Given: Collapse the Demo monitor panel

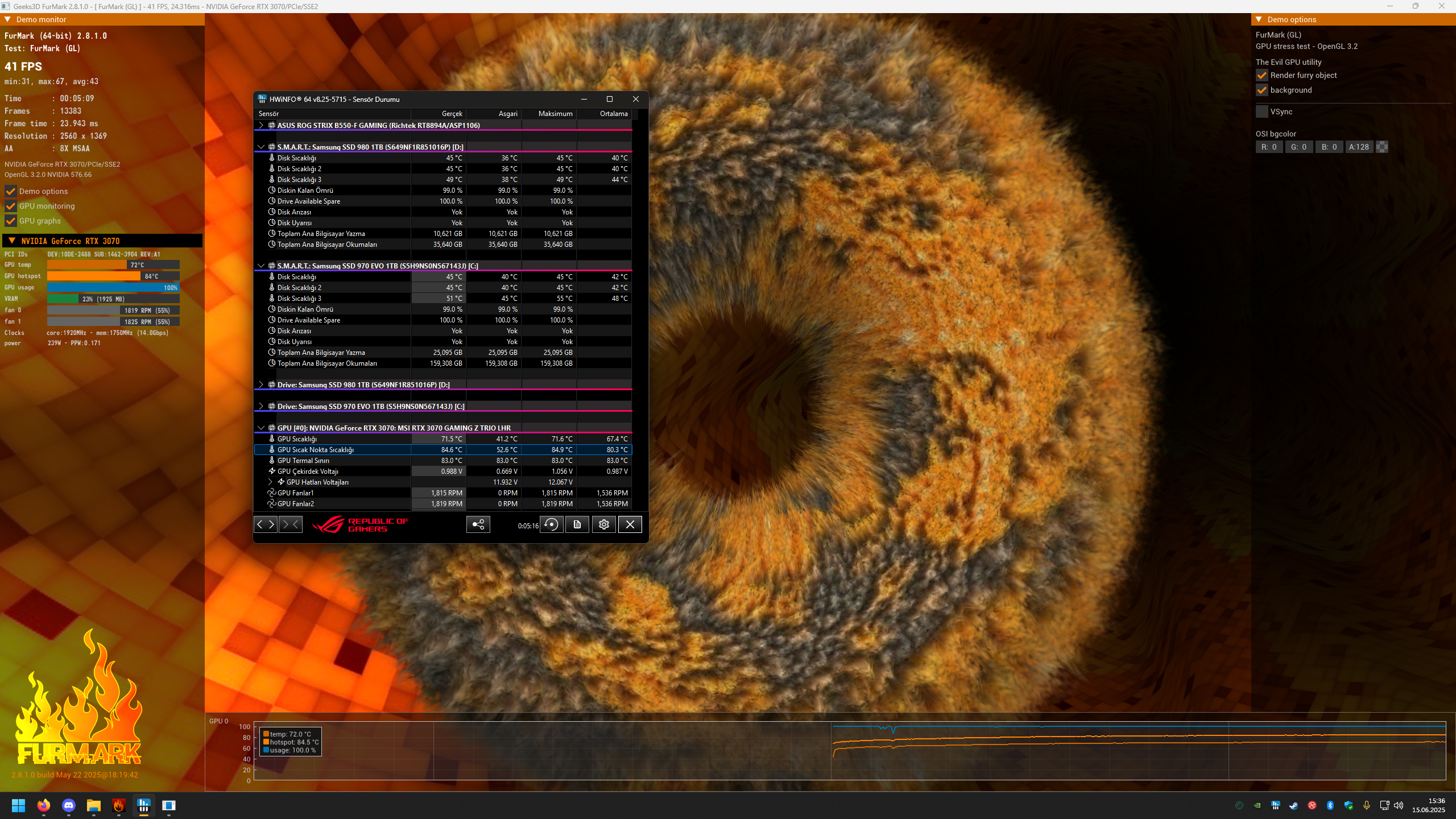Looking at the screenshot, I should 8,19.
